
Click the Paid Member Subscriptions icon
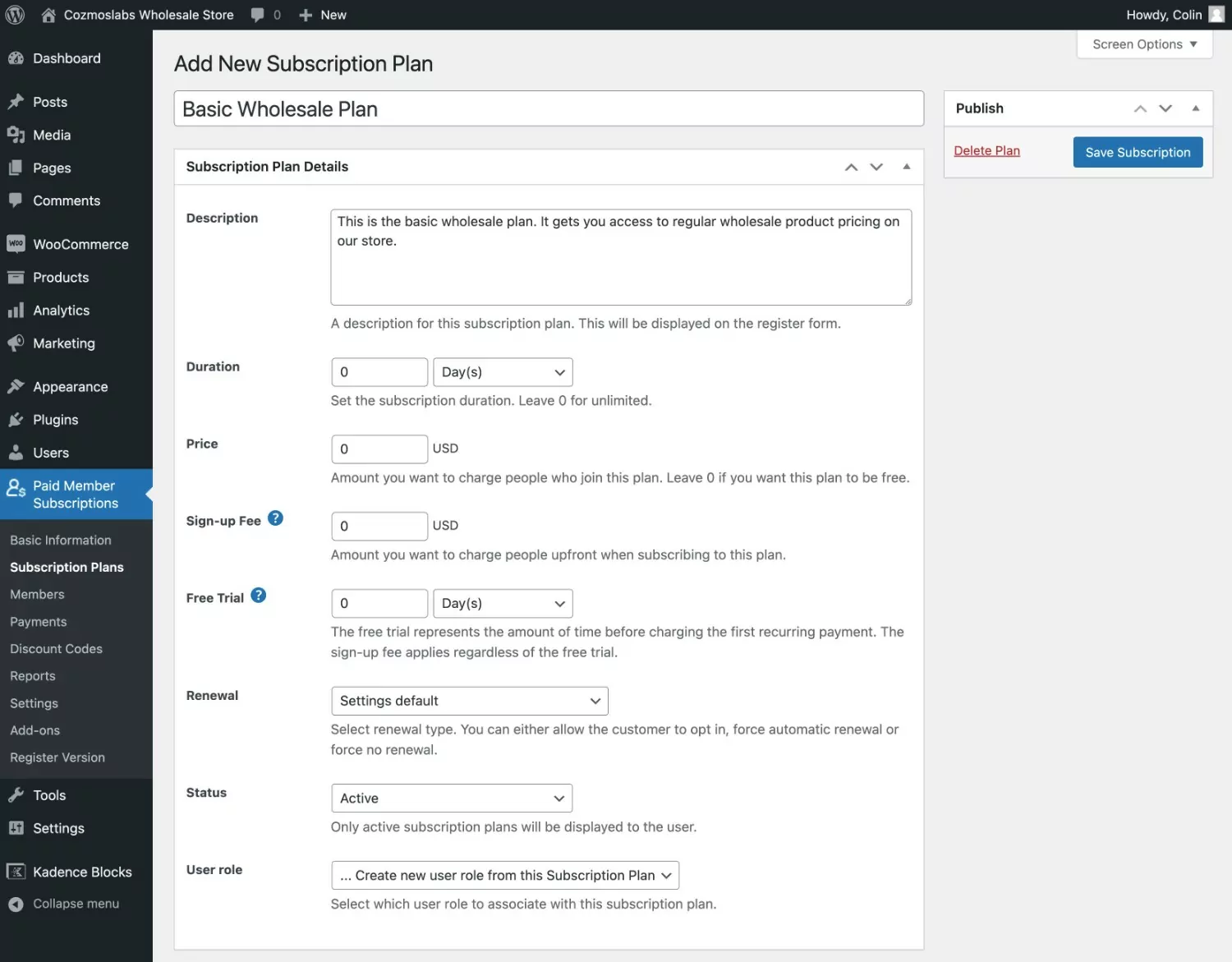pos(16,488)
